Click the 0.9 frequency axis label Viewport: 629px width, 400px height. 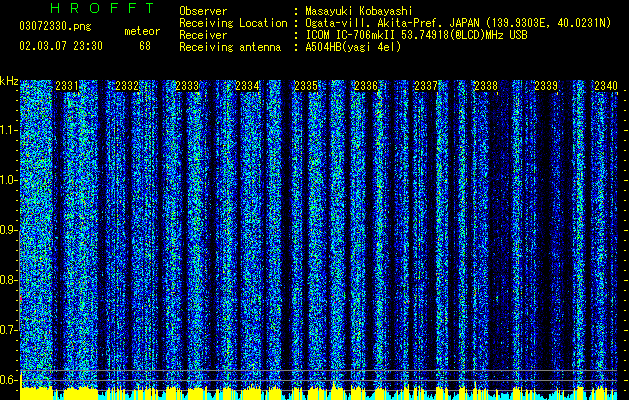[9, 230]
